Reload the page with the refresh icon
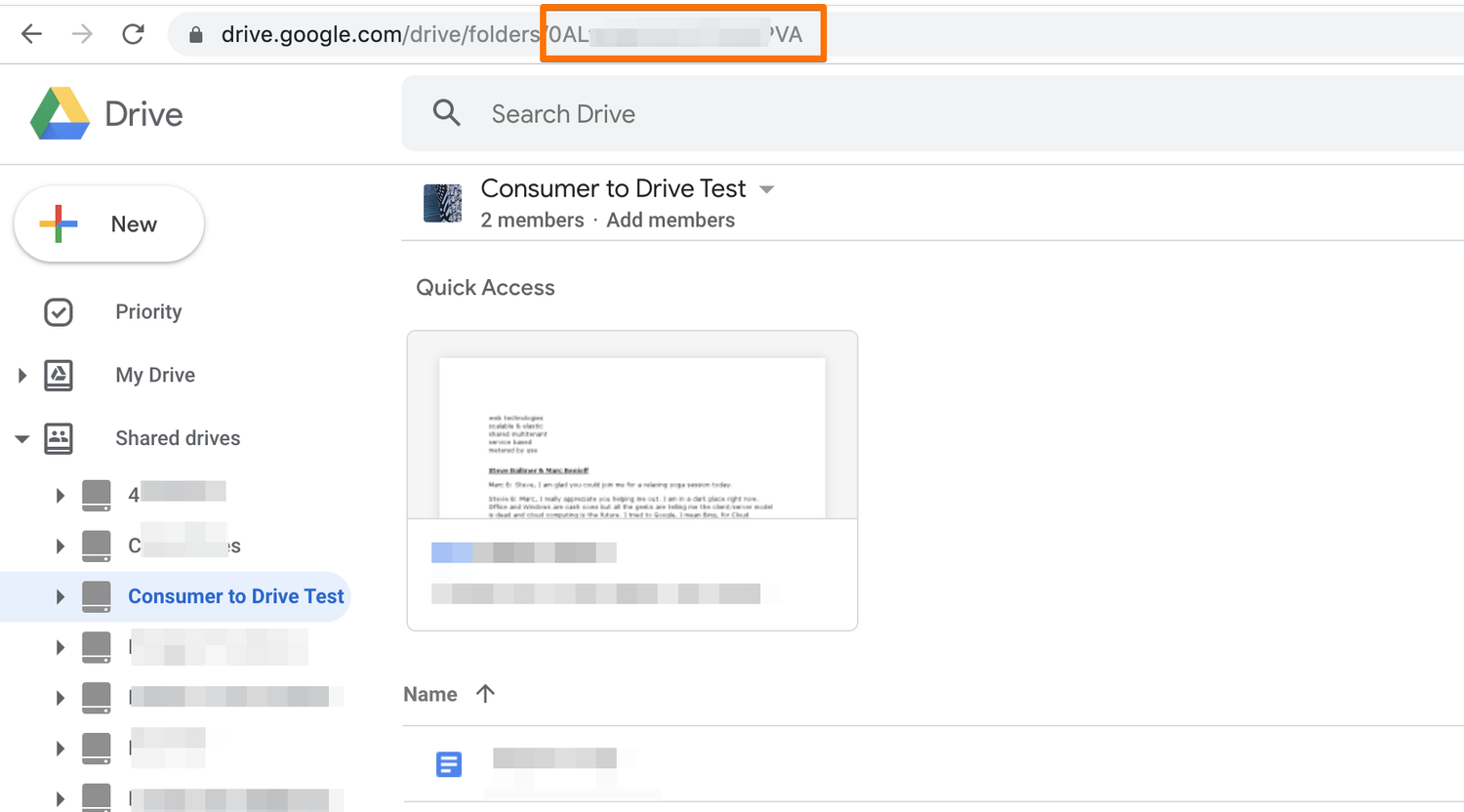Image resolution: width=1464 pixels, height=812 pixels. (x=134, y=34)
